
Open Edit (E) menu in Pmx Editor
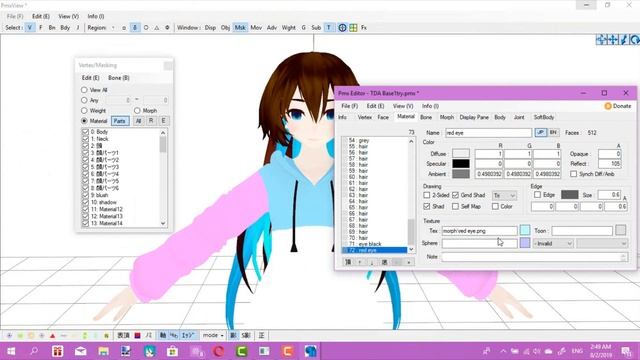point(375,106)
